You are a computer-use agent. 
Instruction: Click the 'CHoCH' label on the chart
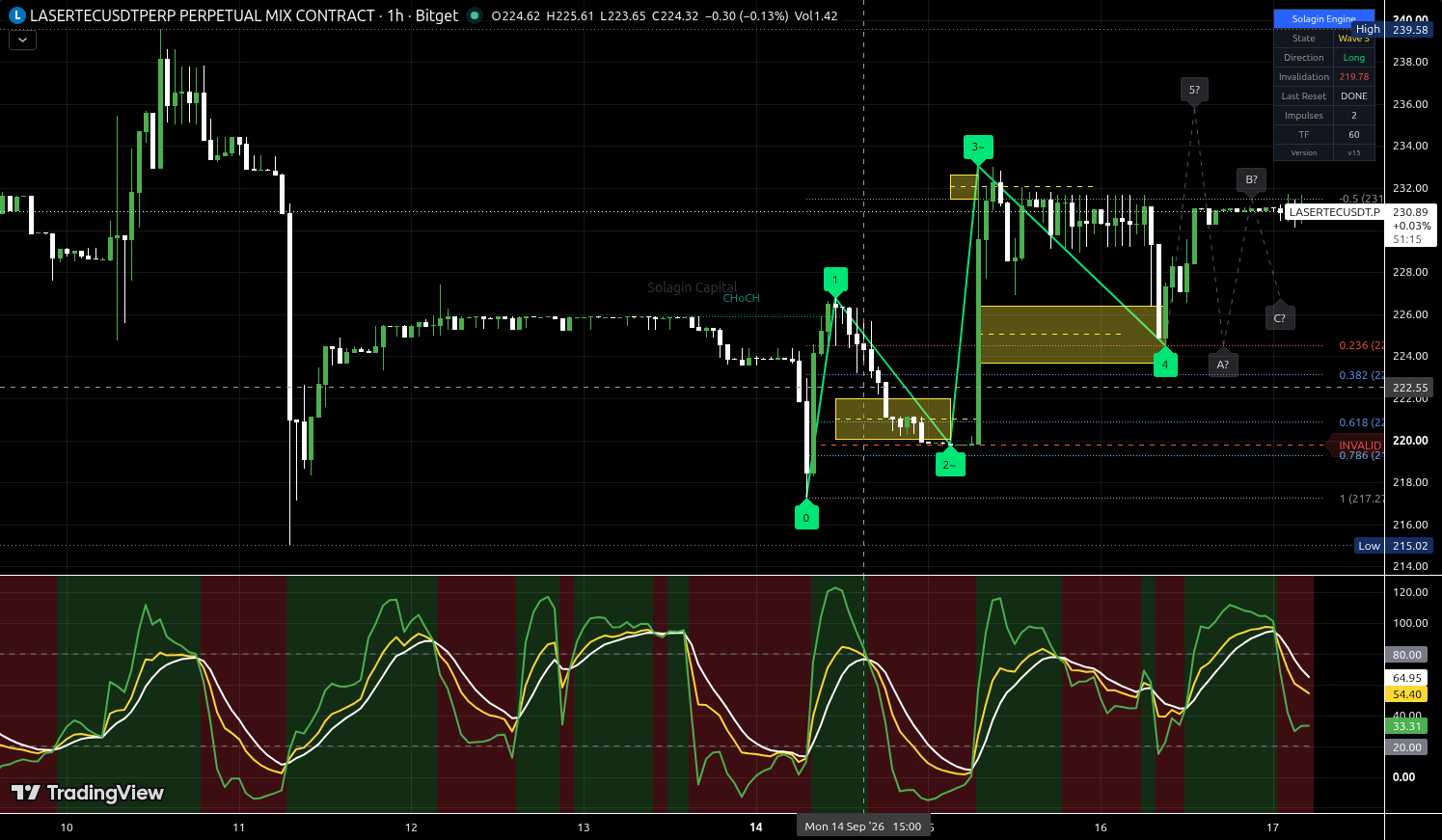pos(742,298)
